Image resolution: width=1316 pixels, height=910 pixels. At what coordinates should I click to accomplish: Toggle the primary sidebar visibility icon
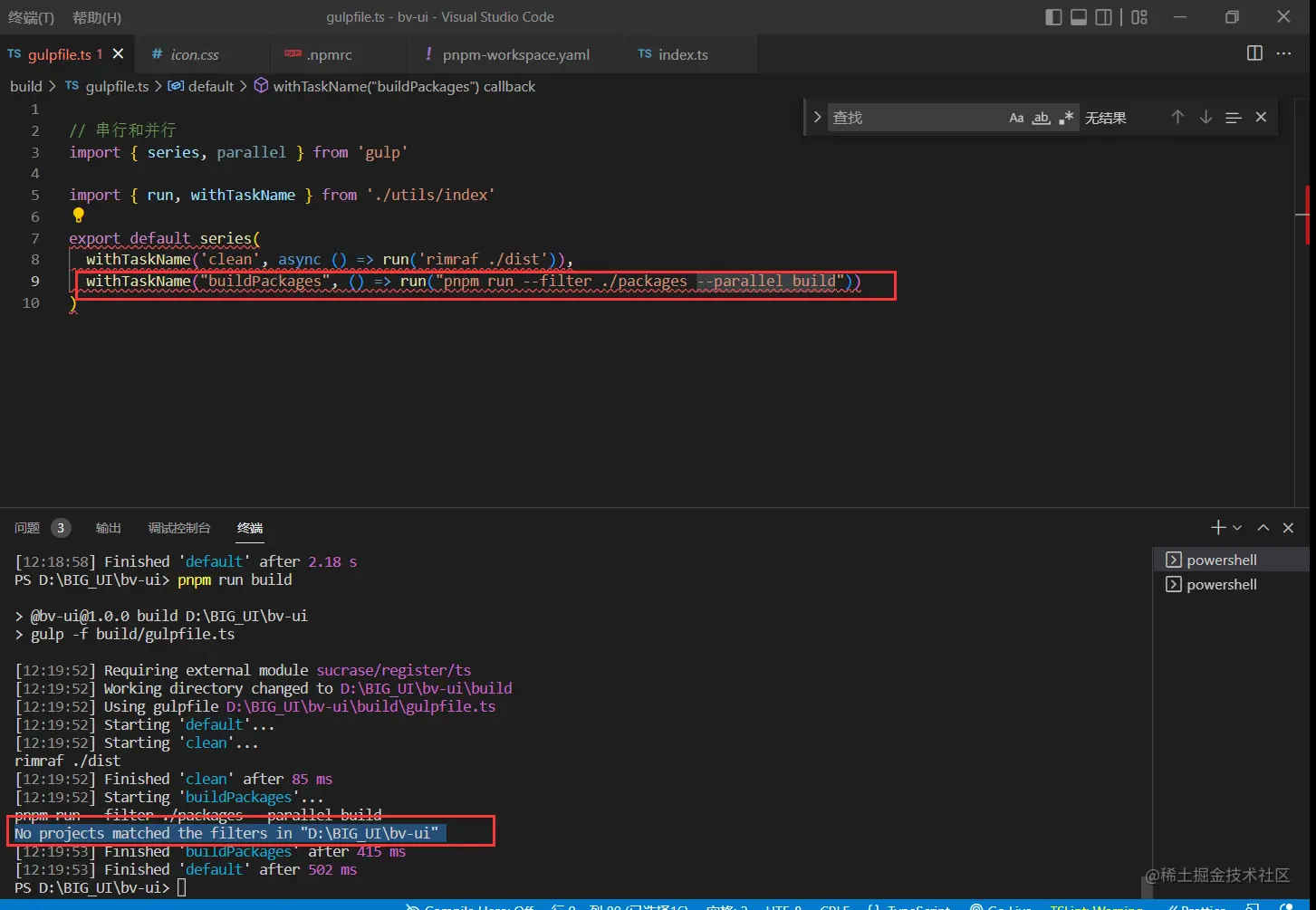pos(1053,16)
